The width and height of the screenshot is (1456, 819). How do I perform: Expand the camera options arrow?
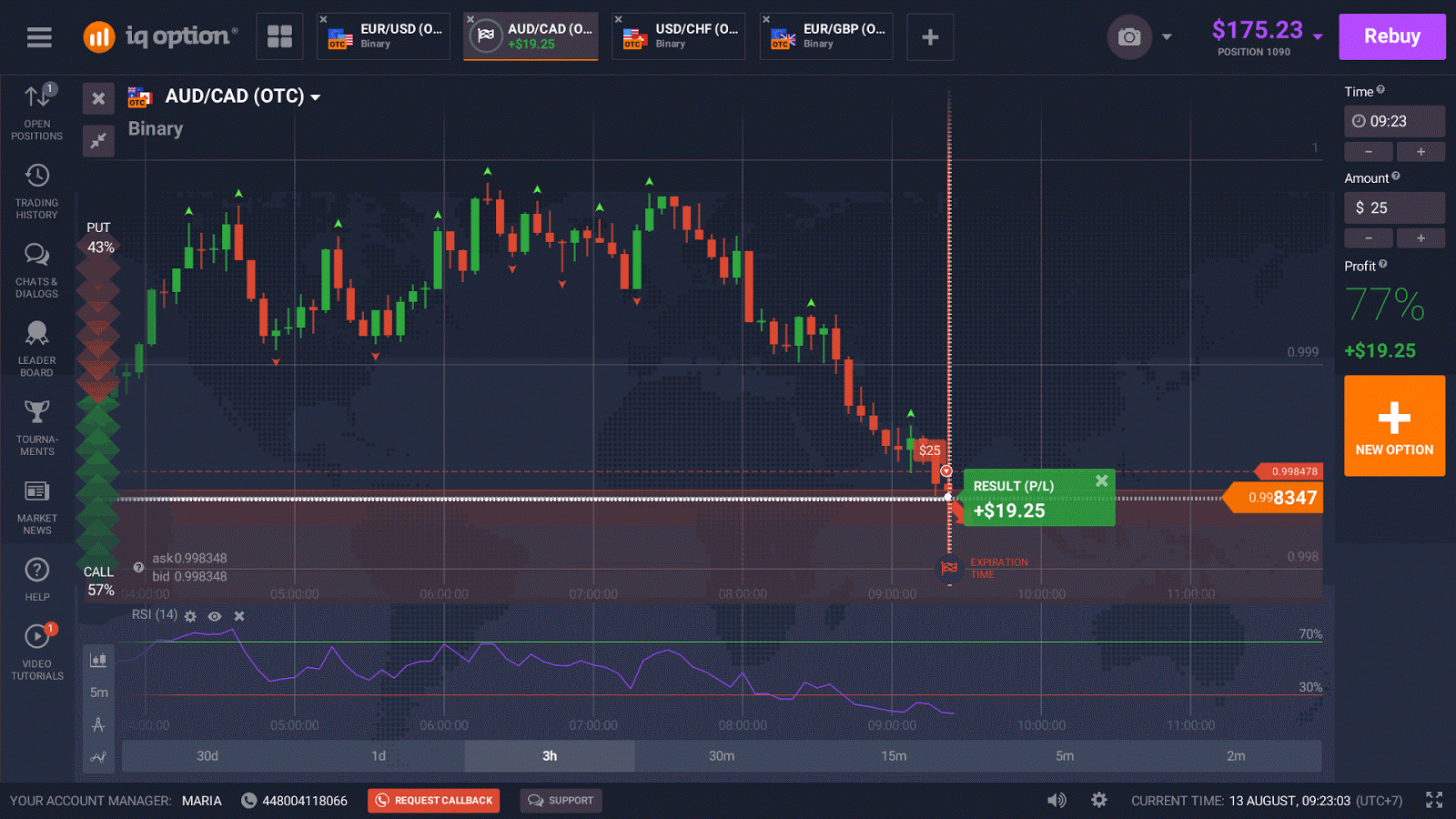click(x=1167, y=37)
